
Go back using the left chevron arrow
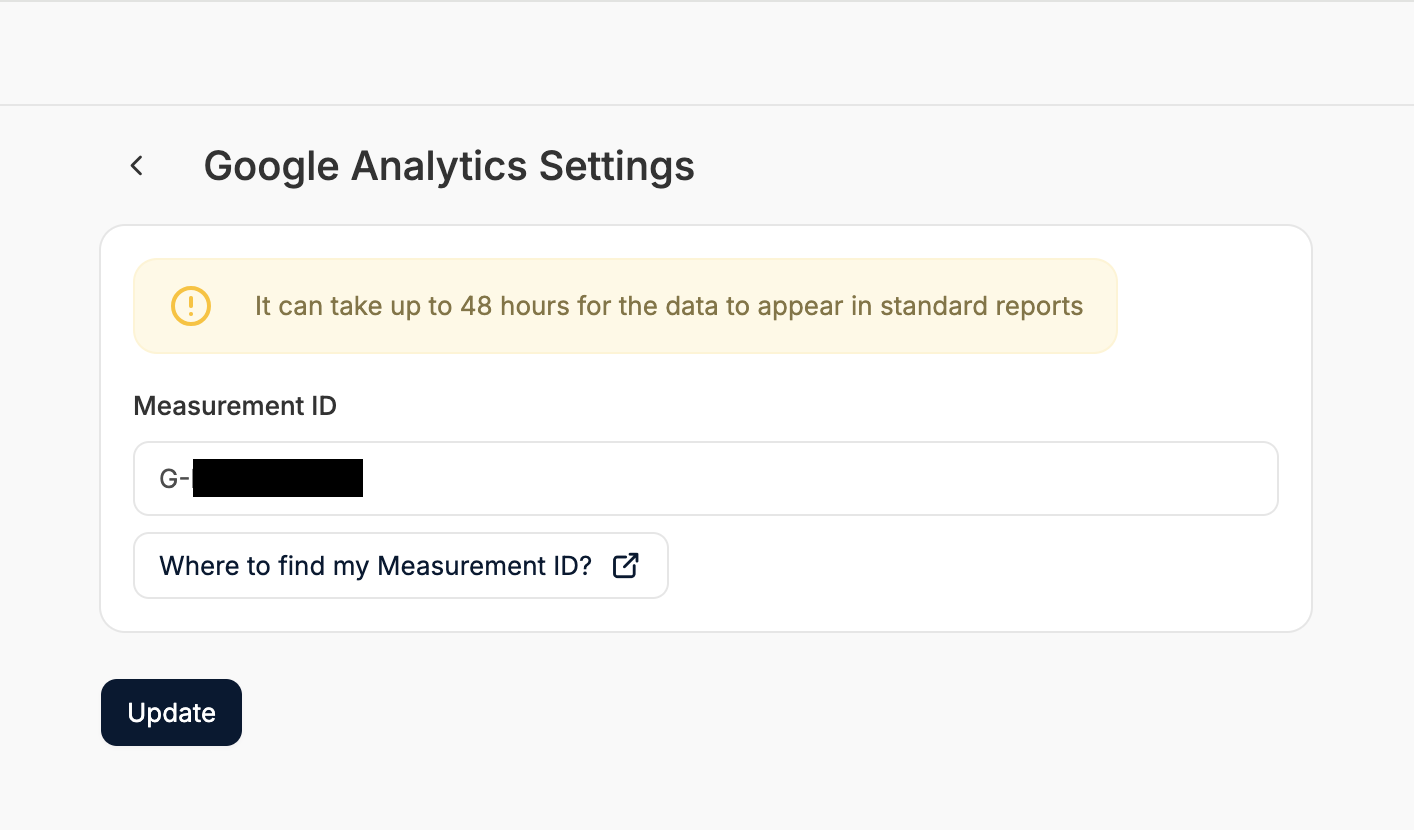[137, 166]
